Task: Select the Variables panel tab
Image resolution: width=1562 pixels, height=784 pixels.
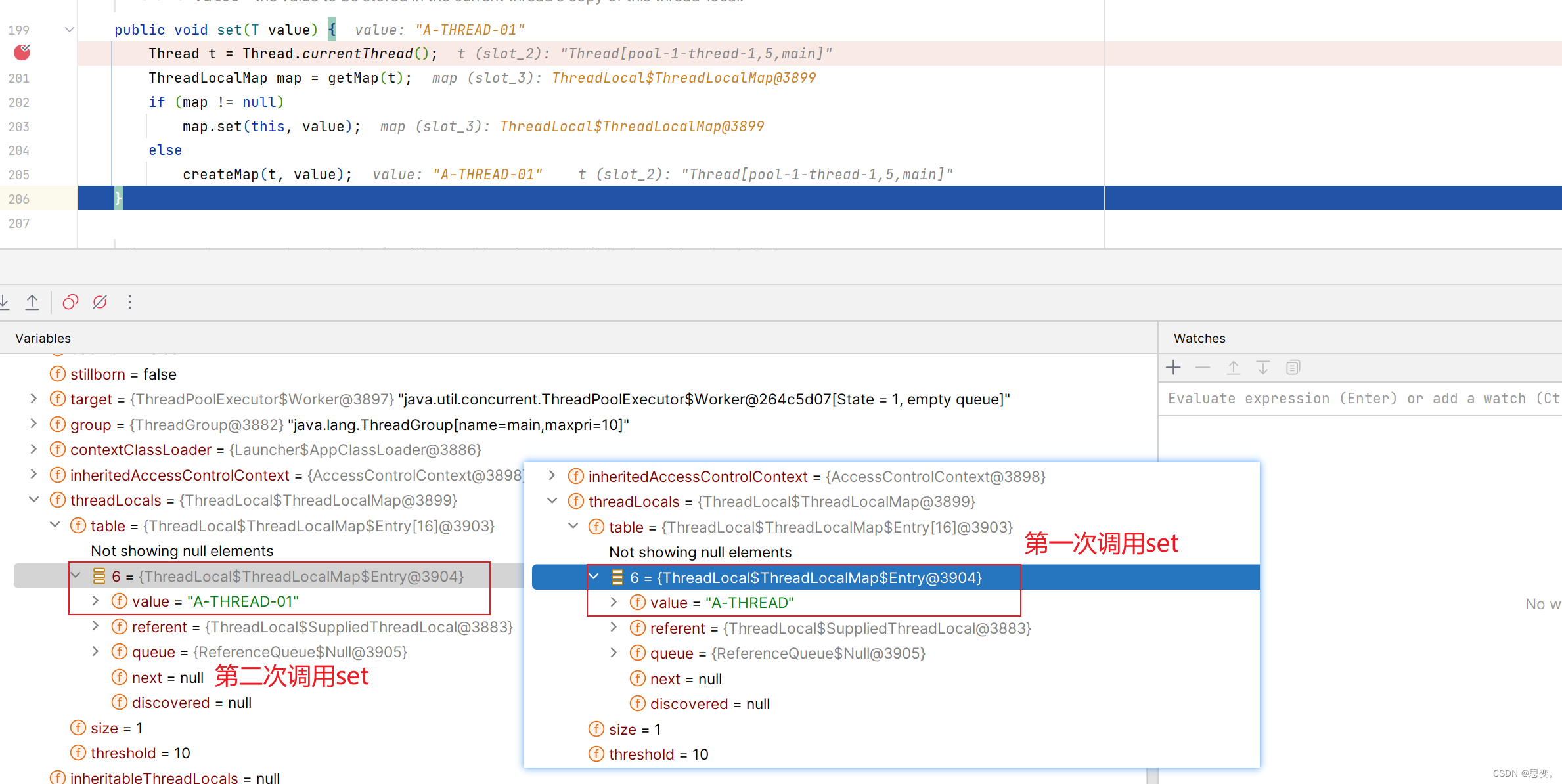Action: (43, 338)
